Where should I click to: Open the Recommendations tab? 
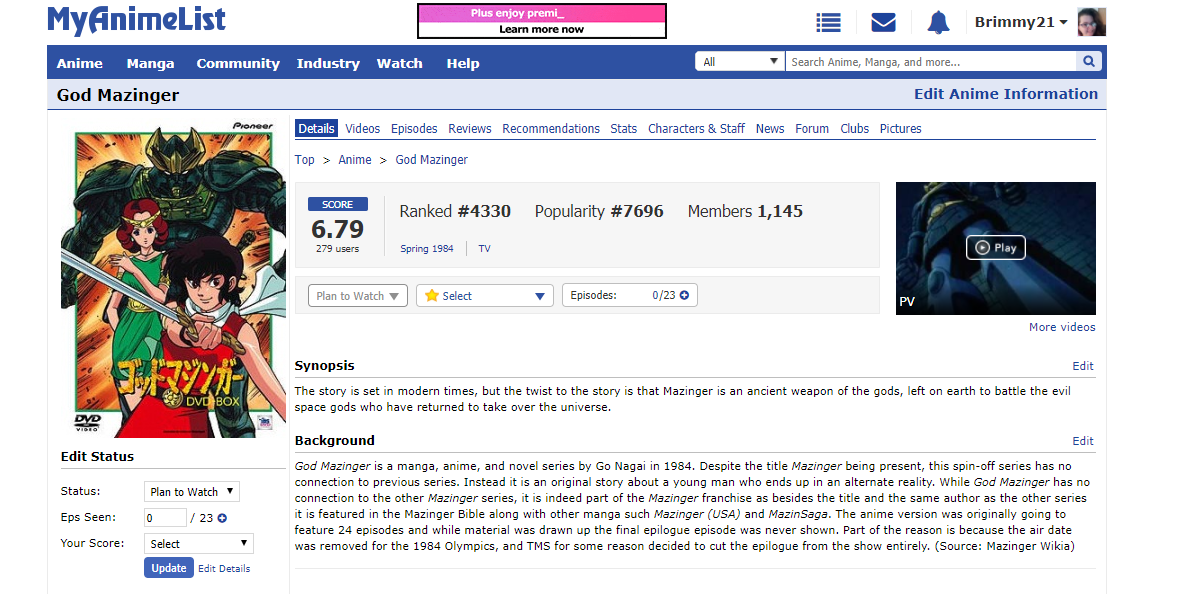pos(551,129)
